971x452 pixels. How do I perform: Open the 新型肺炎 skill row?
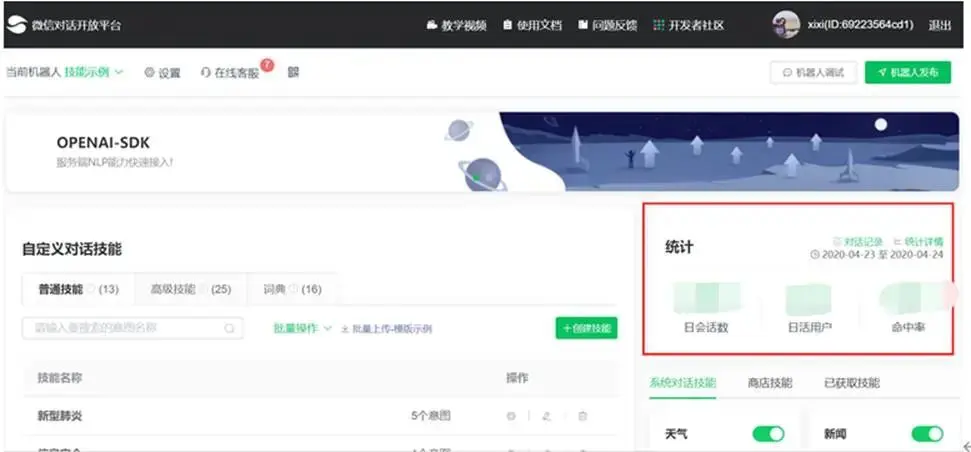(x=320, y=416)
